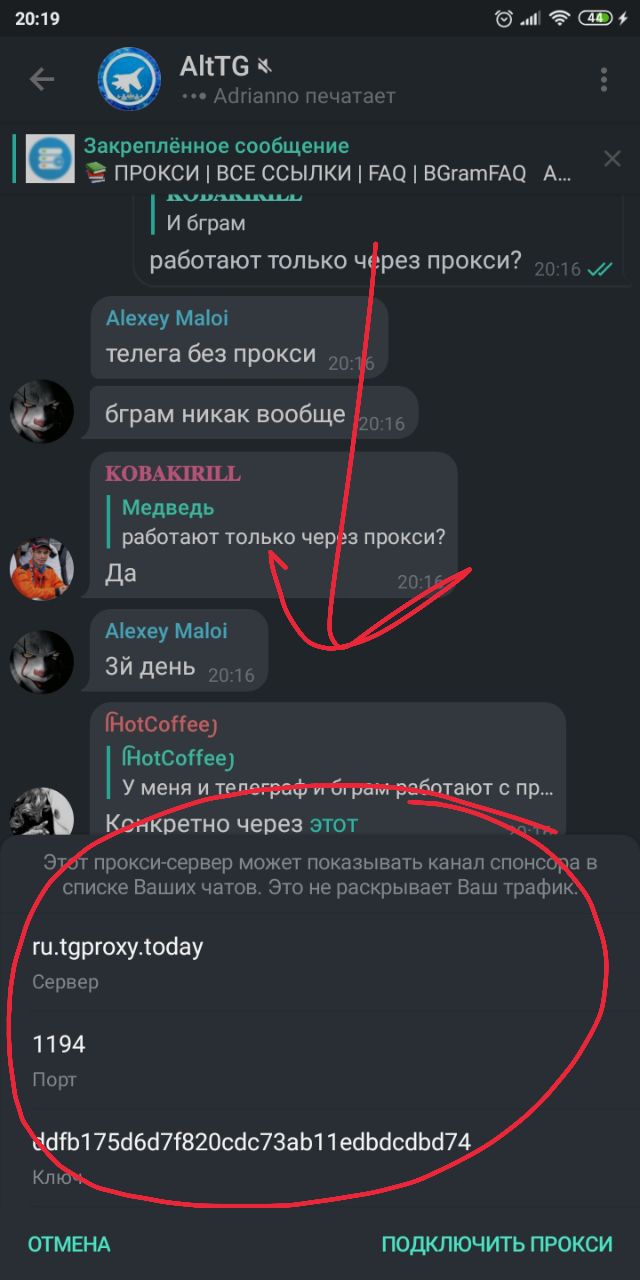
Task: Tap Alexey Maloi avatar near 3й день
Action: 42,662
